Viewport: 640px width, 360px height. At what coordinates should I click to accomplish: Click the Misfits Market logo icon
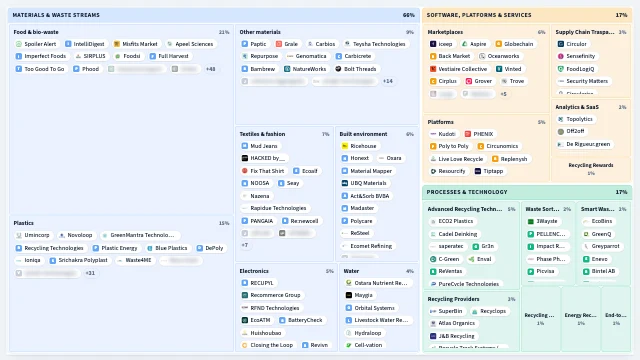tap(117, 44)
